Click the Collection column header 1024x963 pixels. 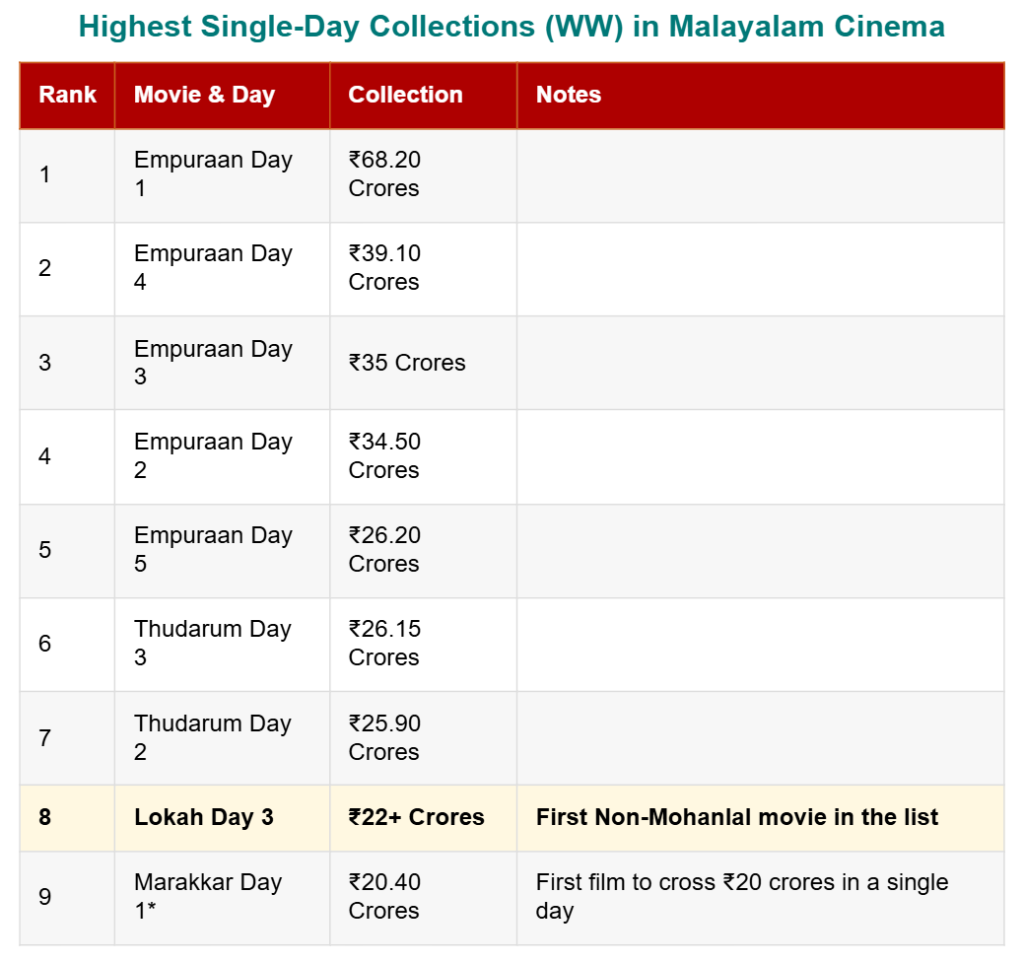(405, 95)
